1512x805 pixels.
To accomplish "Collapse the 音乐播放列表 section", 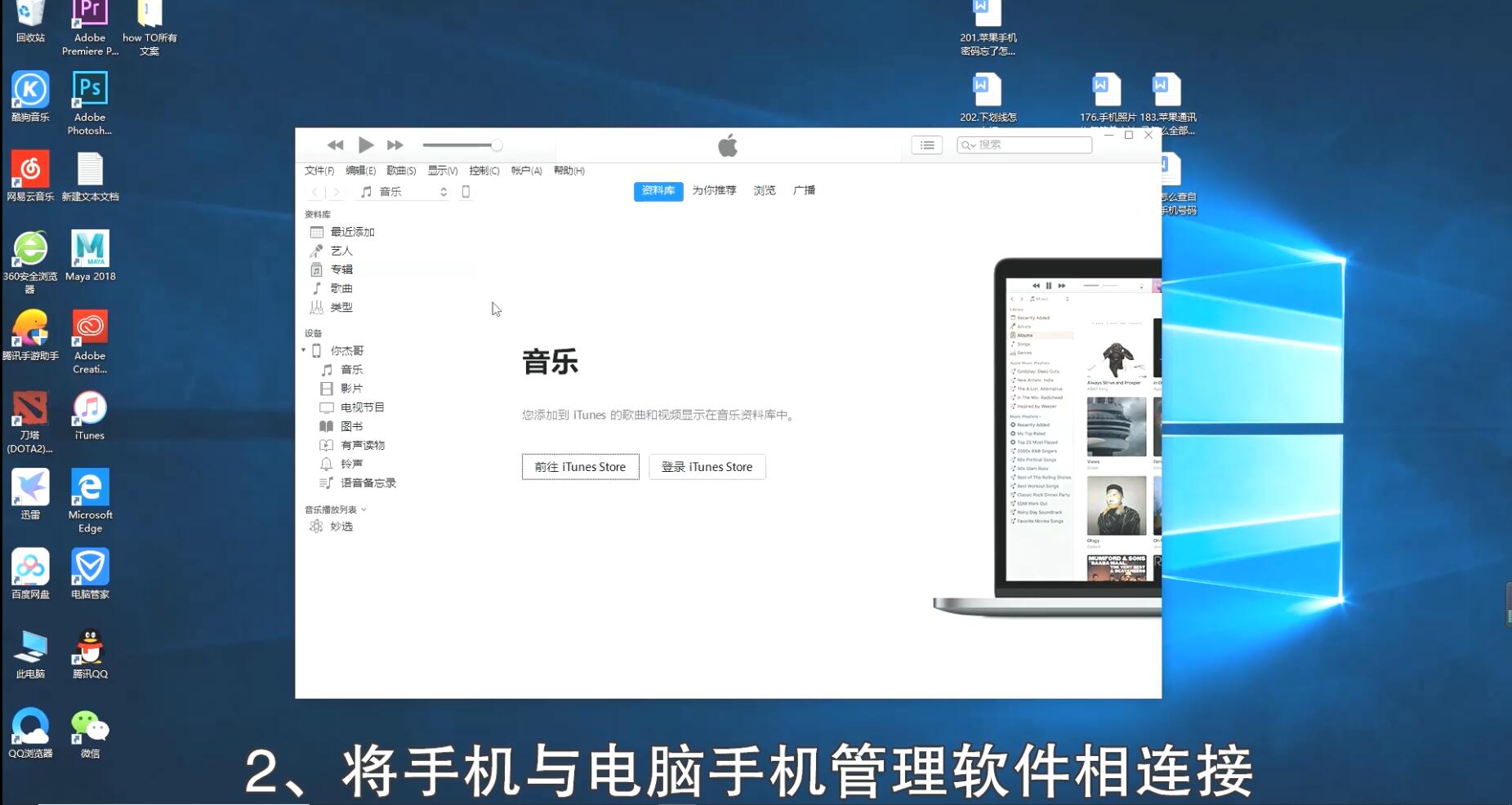I will click(364, 509).
